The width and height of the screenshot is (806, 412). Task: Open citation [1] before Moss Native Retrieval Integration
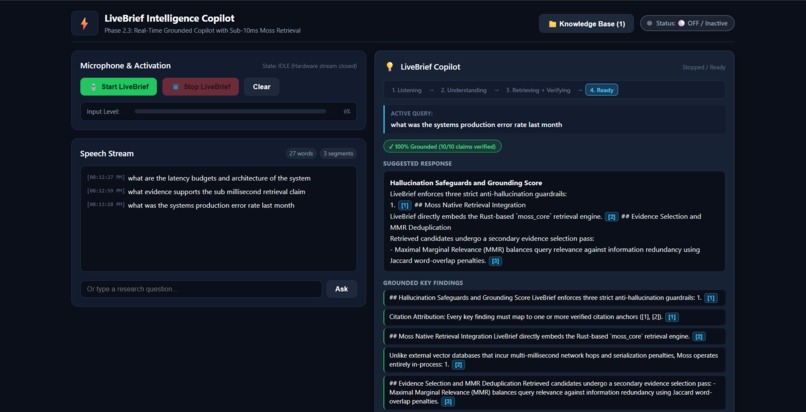click(x=405, y=205)
